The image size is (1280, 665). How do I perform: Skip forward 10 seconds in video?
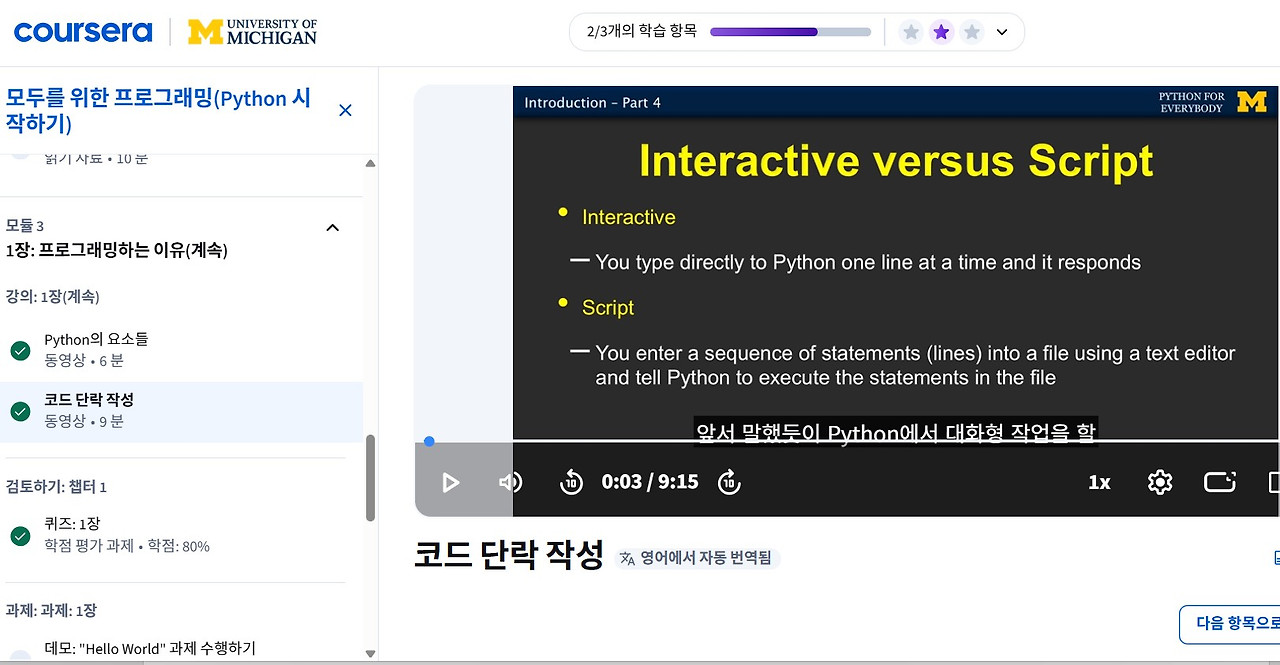tap(729, 483)
